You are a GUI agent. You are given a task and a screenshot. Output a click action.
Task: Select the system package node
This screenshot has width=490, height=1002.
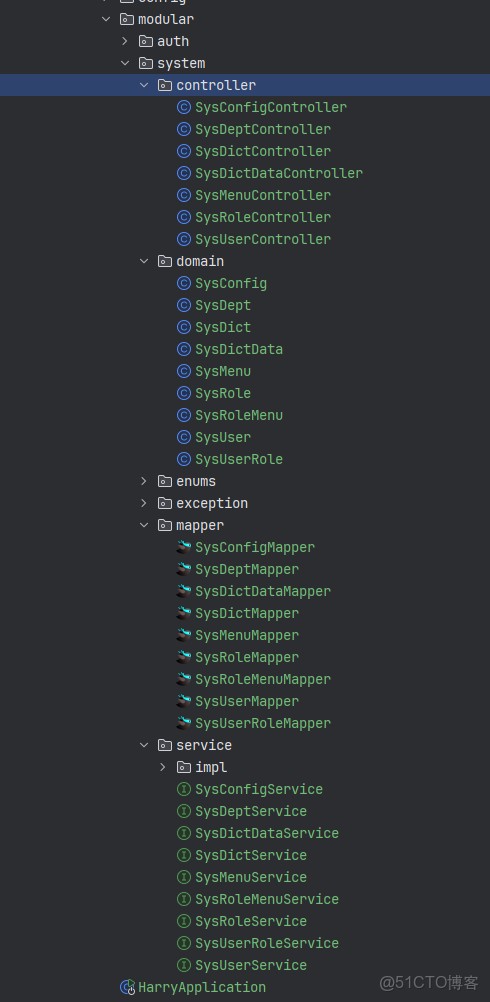click(181, 63)
